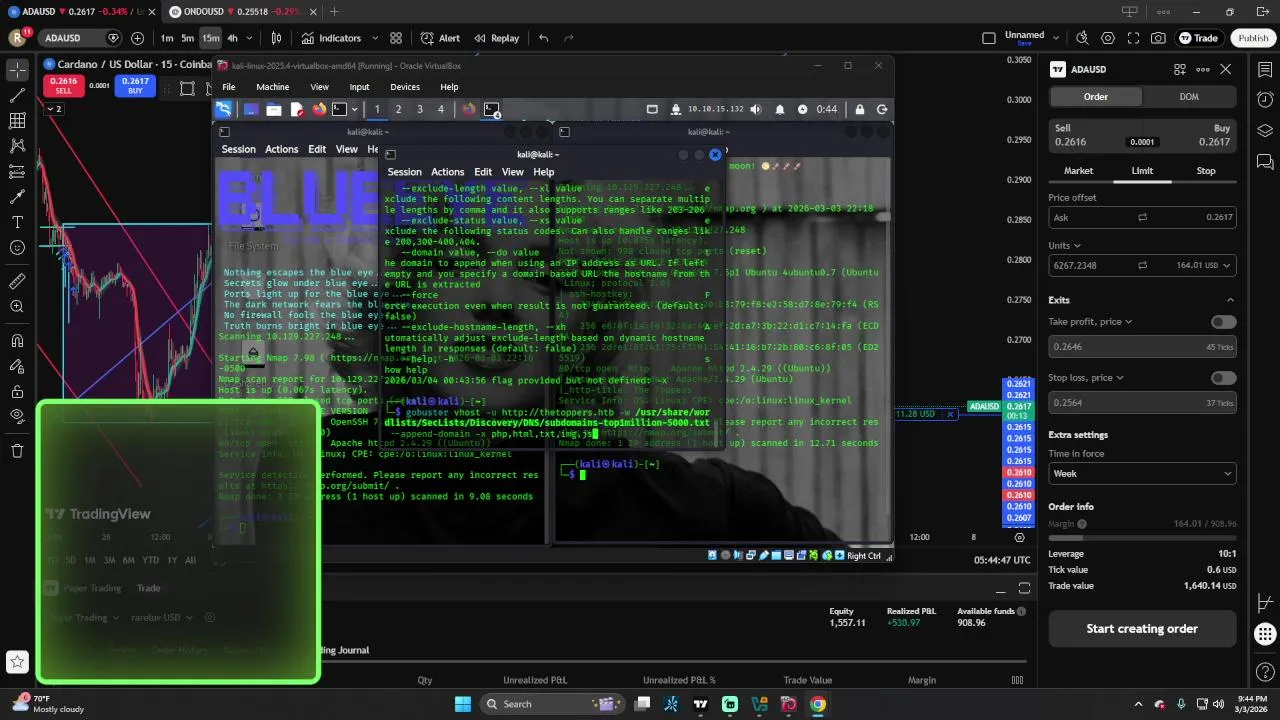The image size is (1280, 720).
Task: Click Start creating order button
Action: [1142, 629]
